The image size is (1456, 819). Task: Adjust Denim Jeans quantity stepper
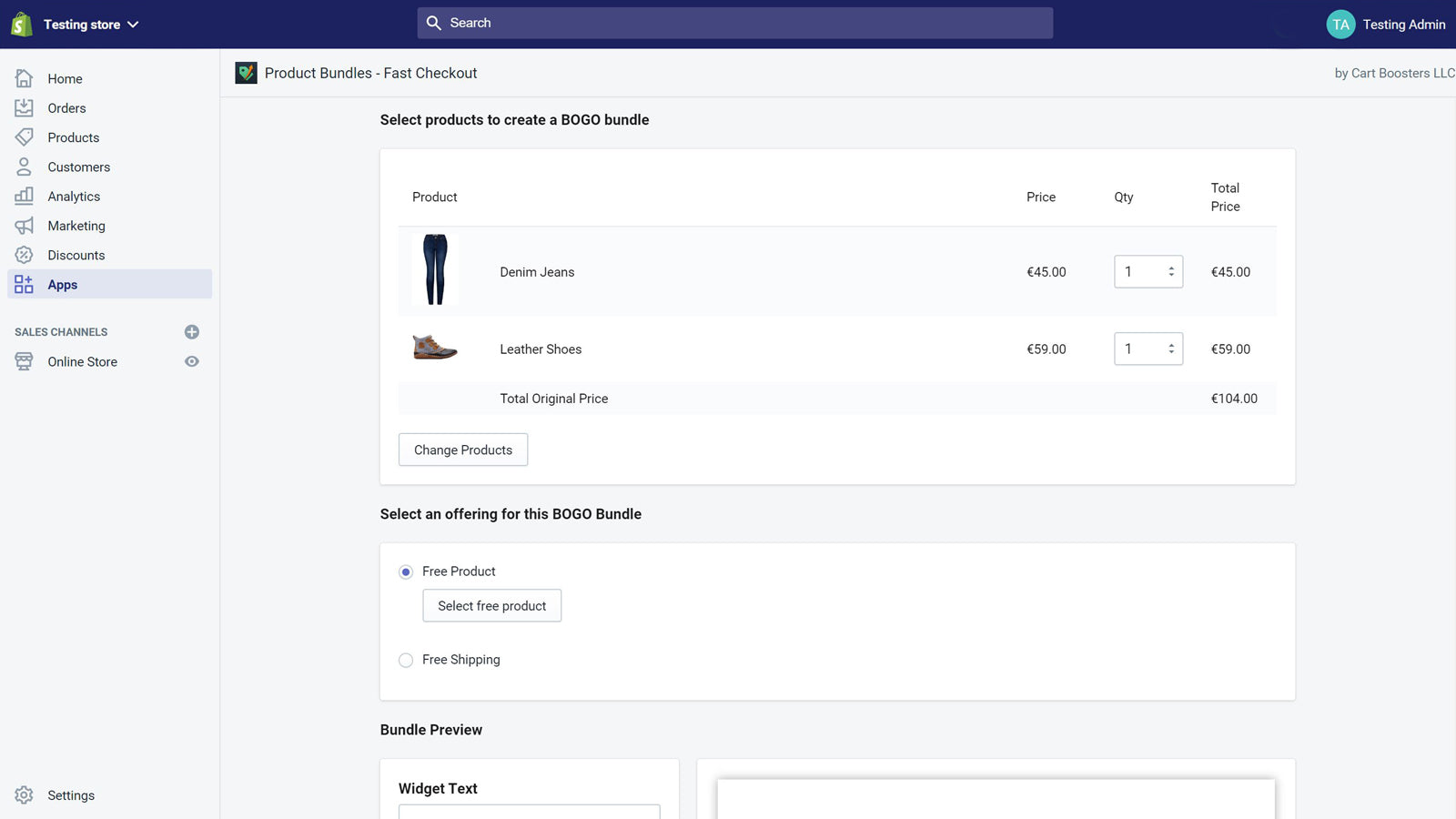1171,272
